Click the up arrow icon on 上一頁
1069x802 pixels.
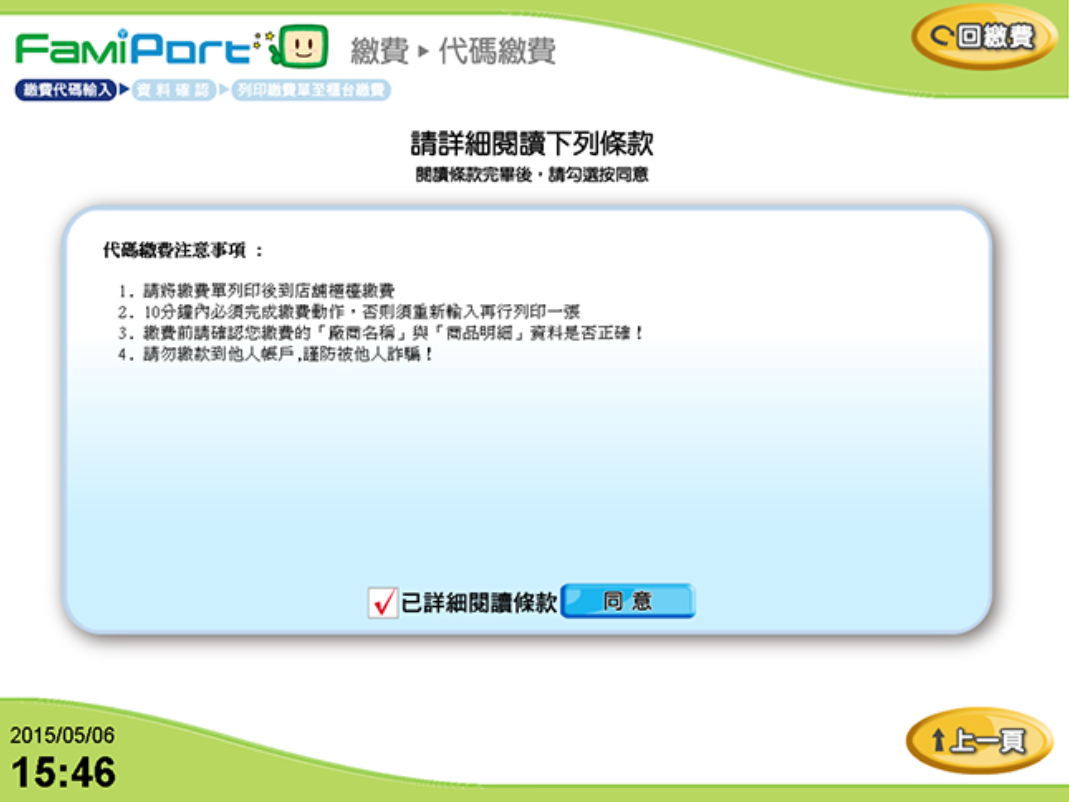(x=937, y=741)
